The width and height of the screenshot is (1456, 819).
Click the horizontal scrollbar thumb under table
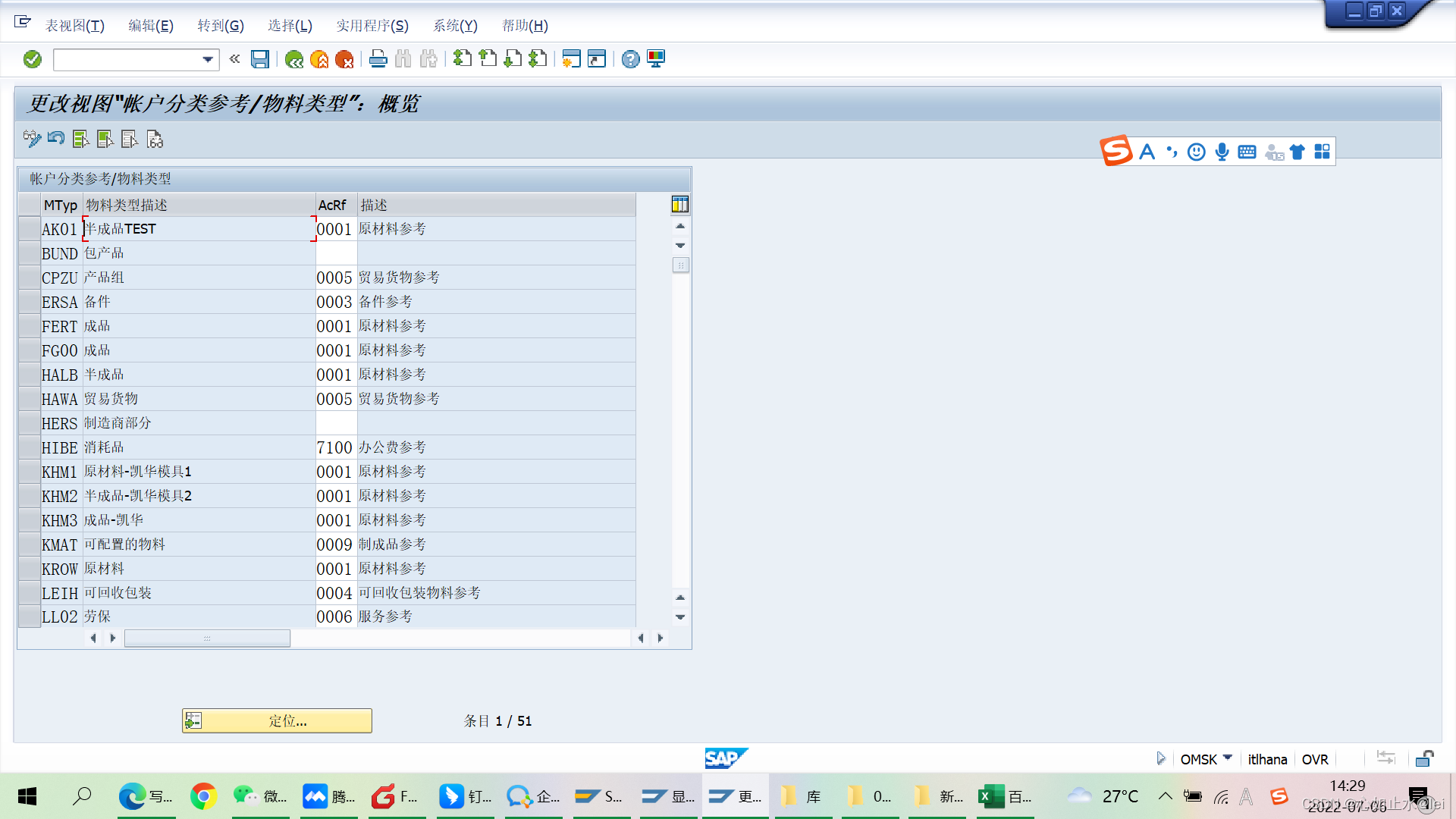[207, 639]
